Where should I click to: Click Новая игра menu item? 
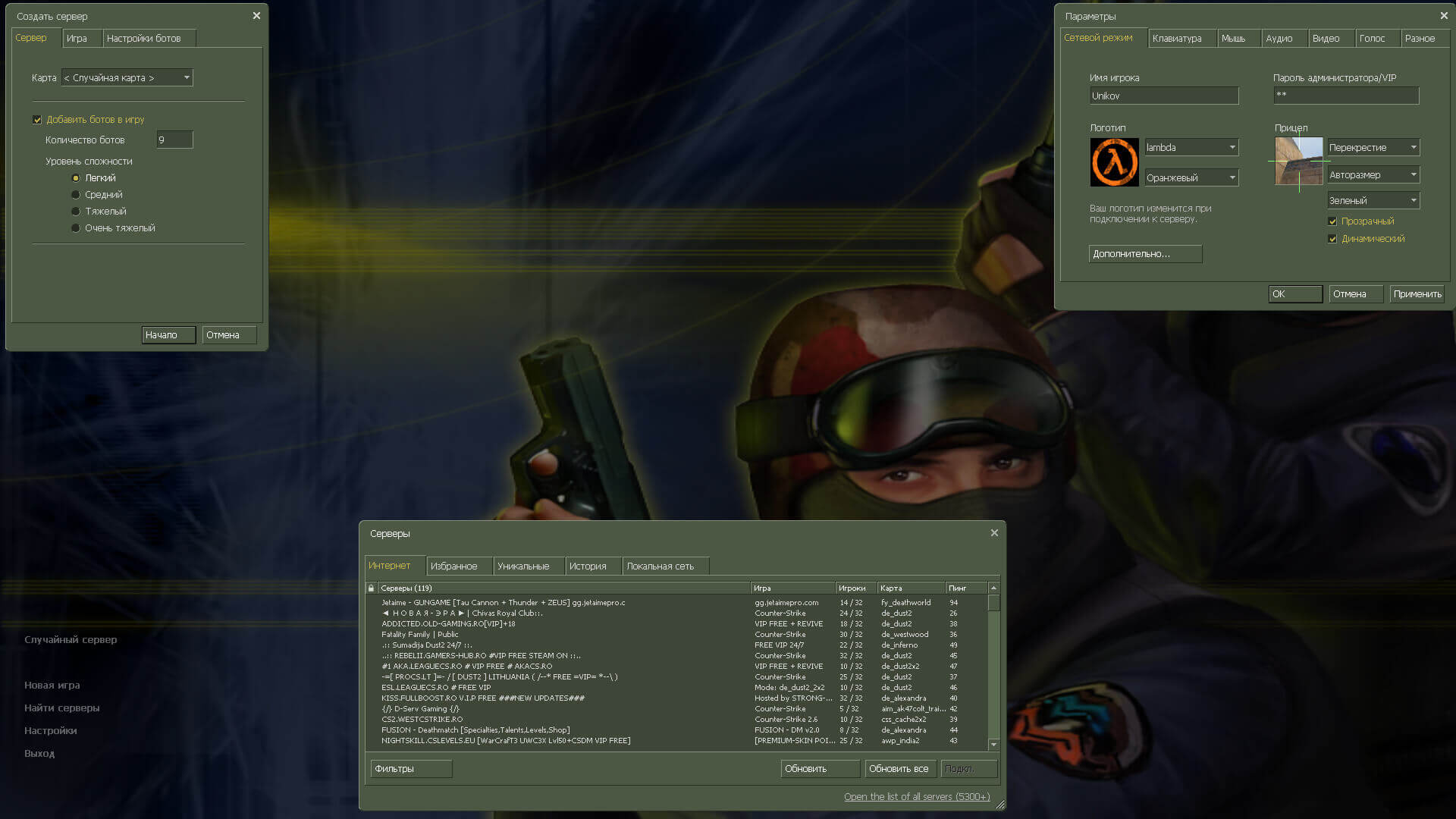[x=52, y=686]
